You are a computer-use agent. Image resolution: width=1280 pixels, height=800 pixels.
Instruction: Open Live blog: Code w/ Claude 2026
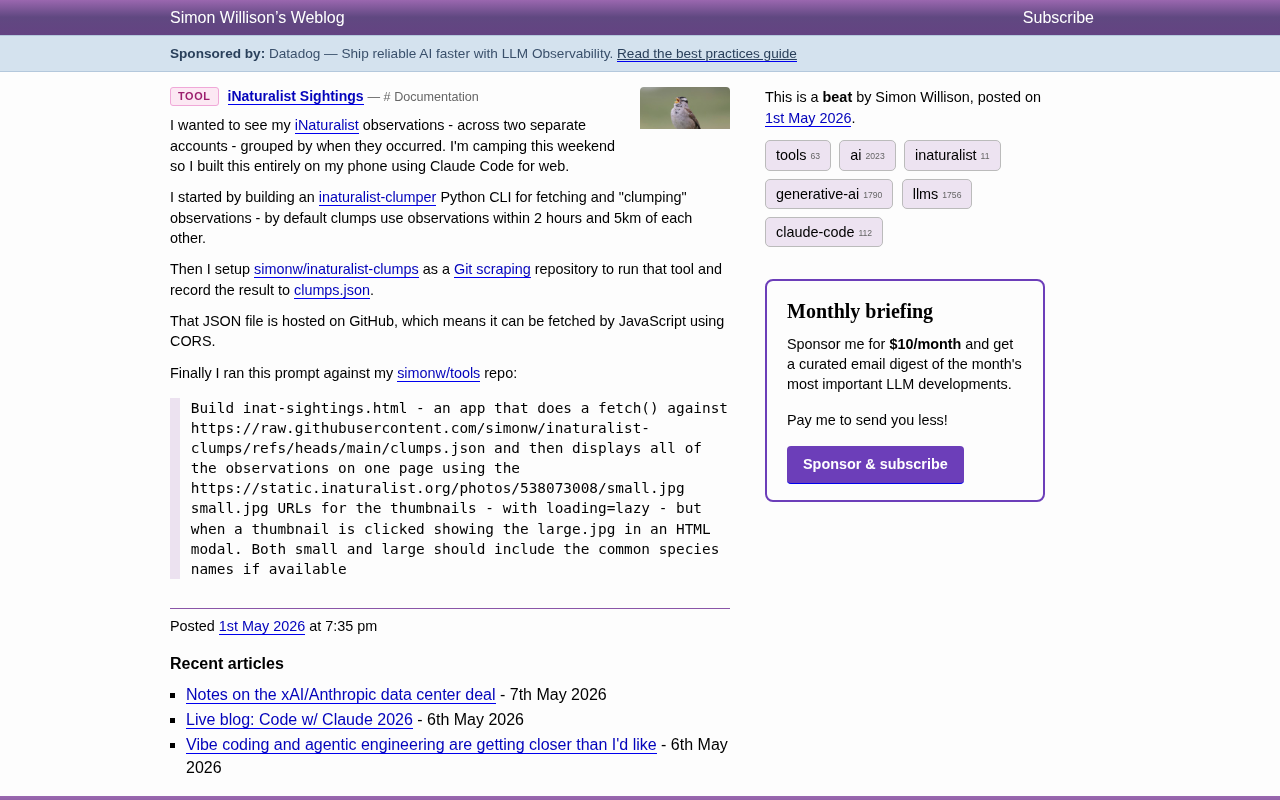coord(299,720)
